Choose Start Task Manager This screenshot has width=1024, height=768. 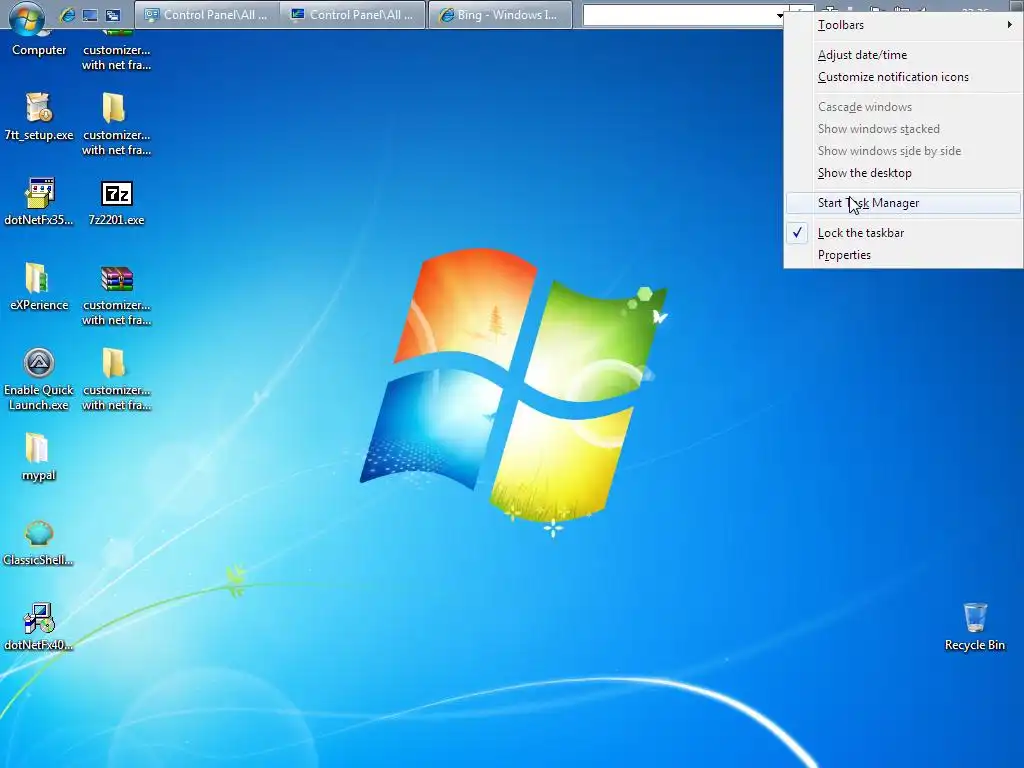click(x=904, y=203)
